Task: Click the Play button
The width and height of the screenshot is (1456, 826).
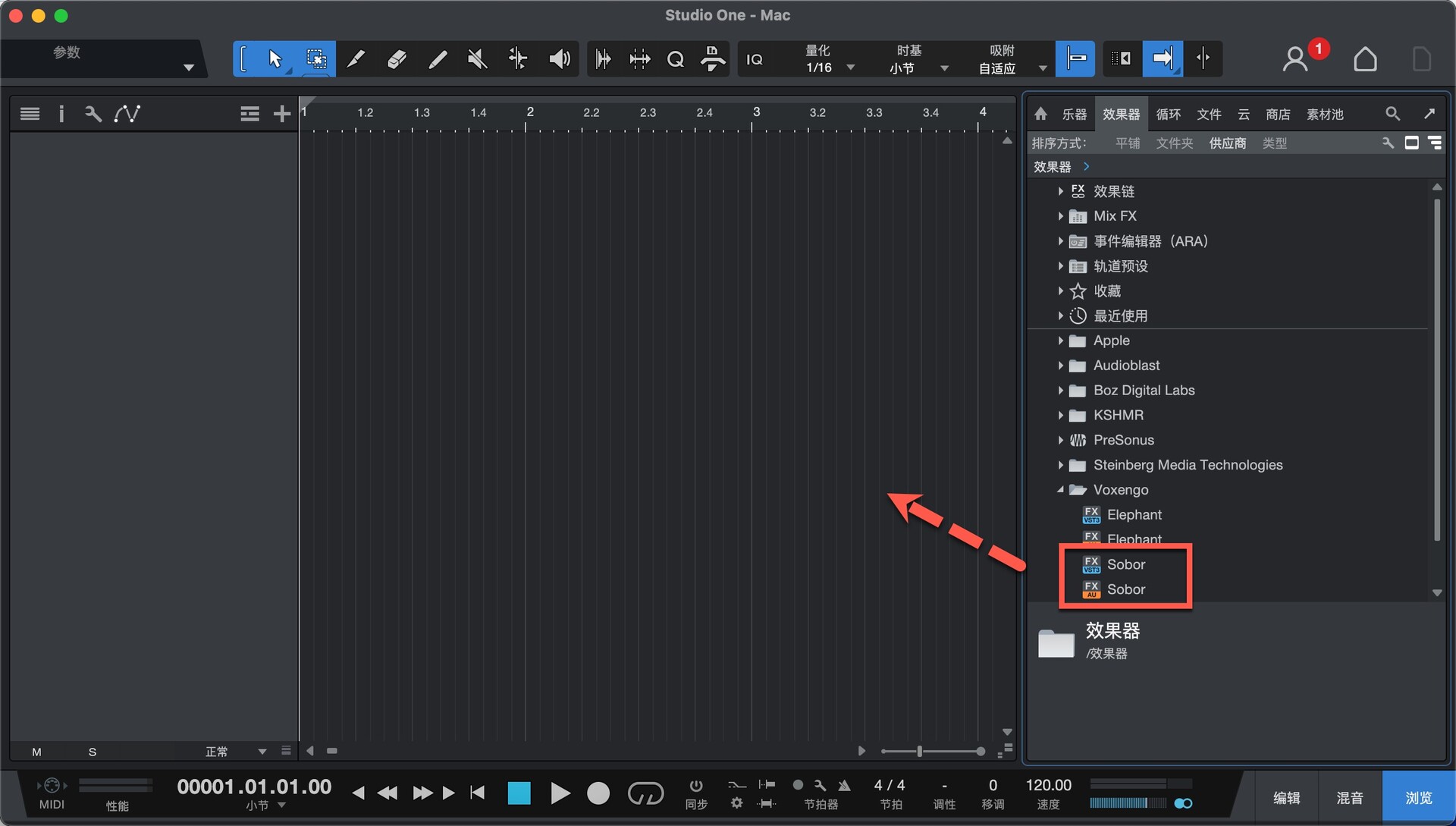Action: point(560,793)
